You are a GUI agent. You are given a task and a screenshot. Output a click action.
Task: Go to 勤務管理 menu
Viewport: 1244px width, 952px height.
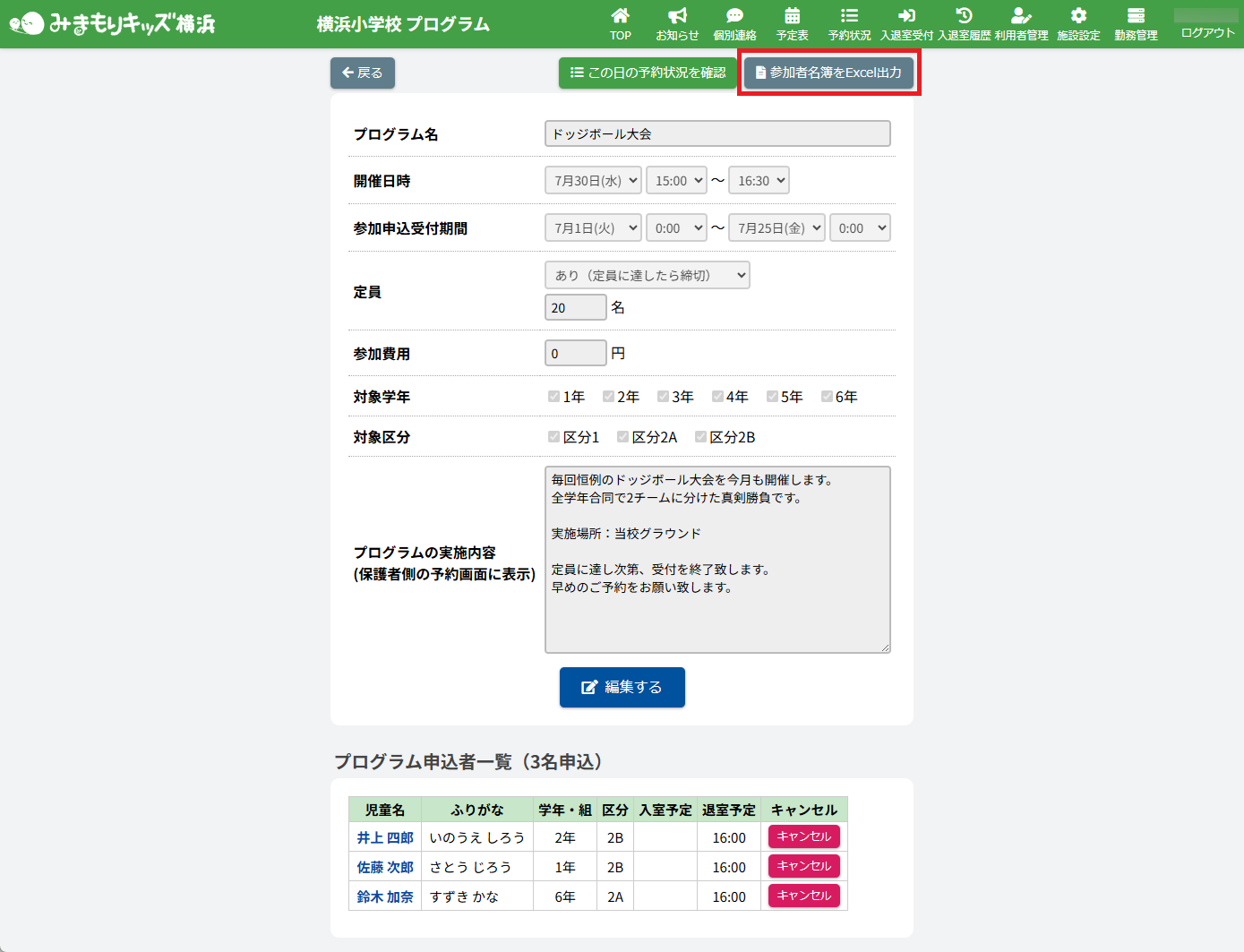tap(1136, 23)
